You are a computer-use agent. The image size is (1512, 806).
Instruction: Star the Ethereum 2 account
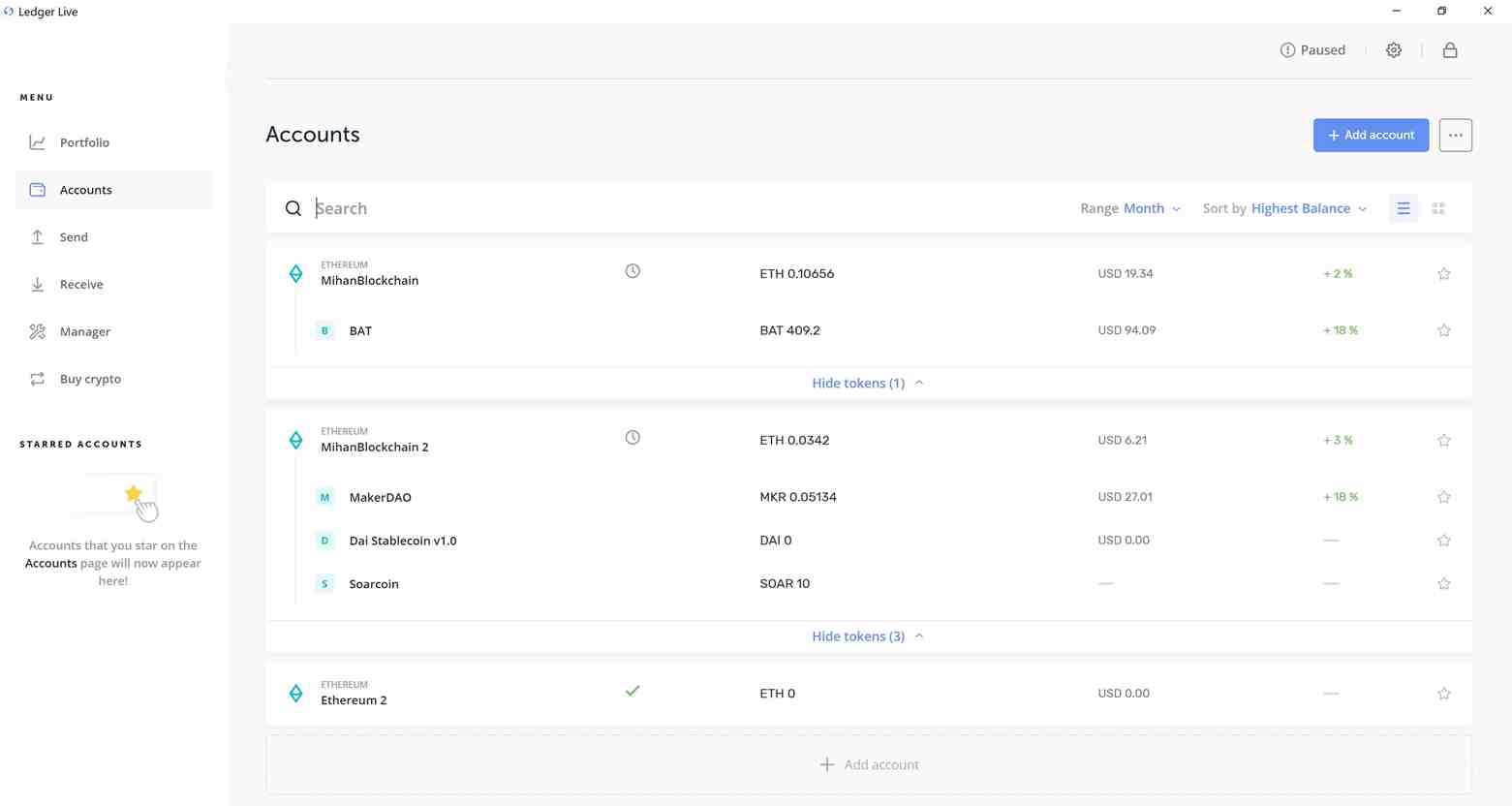[x=1443, y=694]
